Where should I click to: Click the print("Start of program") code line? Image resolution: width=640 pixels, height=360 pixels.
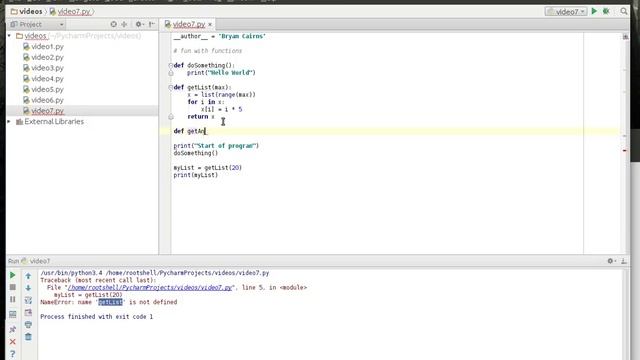[216, 146]
